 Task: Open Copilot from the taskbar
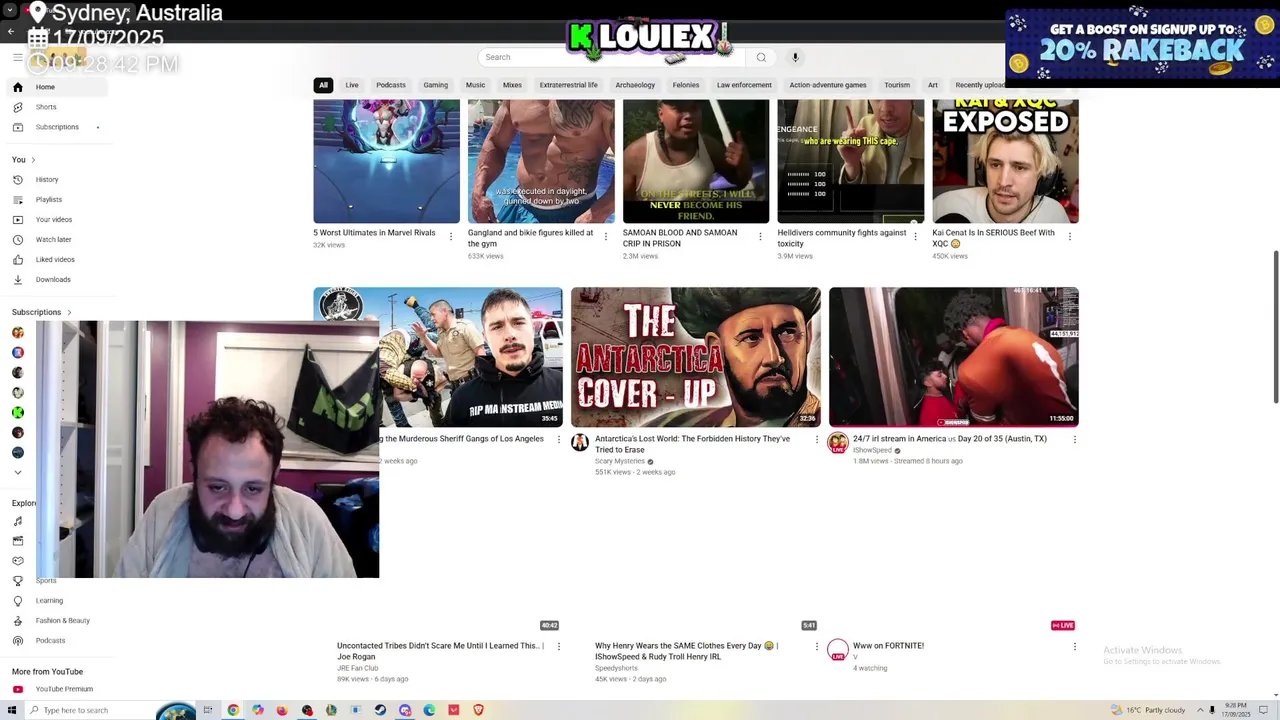[x=257, y=710]
